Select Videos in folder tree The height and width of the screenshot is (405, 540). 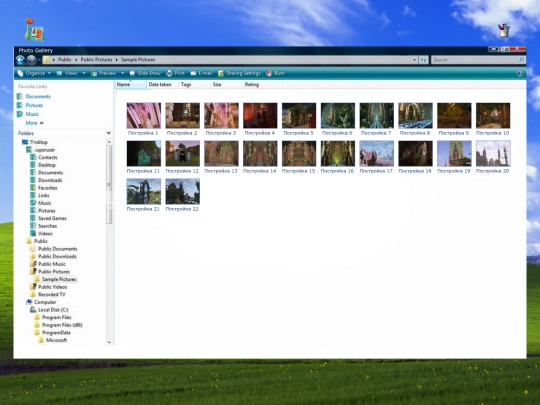click(41, 233)
